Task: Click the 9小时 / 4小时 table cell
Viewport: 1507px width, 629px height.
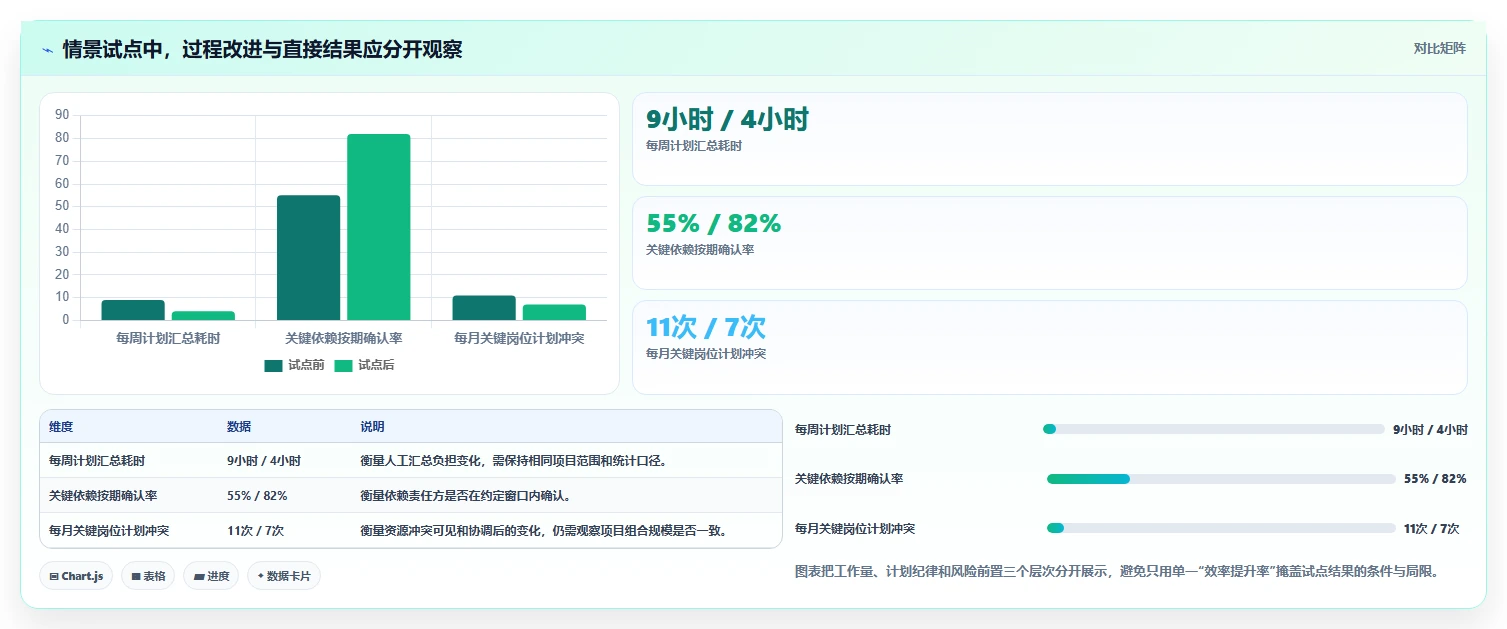Action: click(264, 461)
